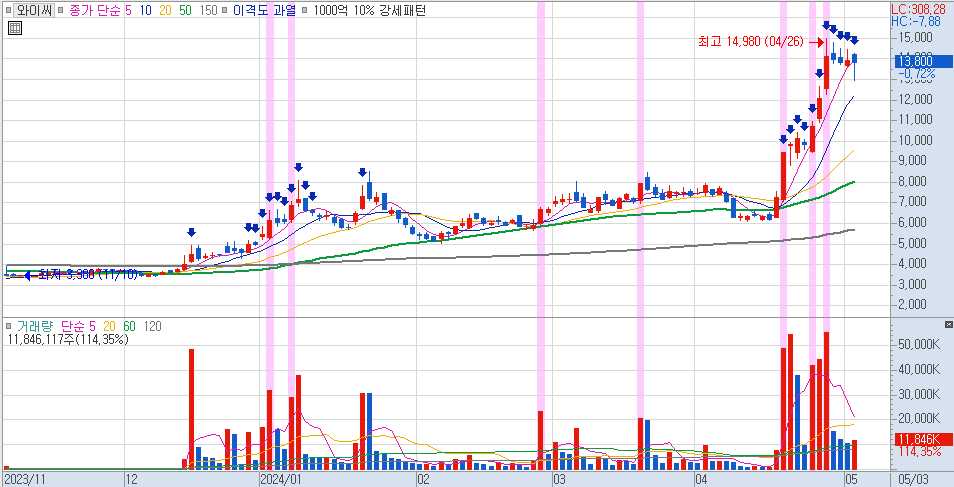Close the volume indicator panel
The height and width of the screenshot is (487, 954).
(949, 325)
